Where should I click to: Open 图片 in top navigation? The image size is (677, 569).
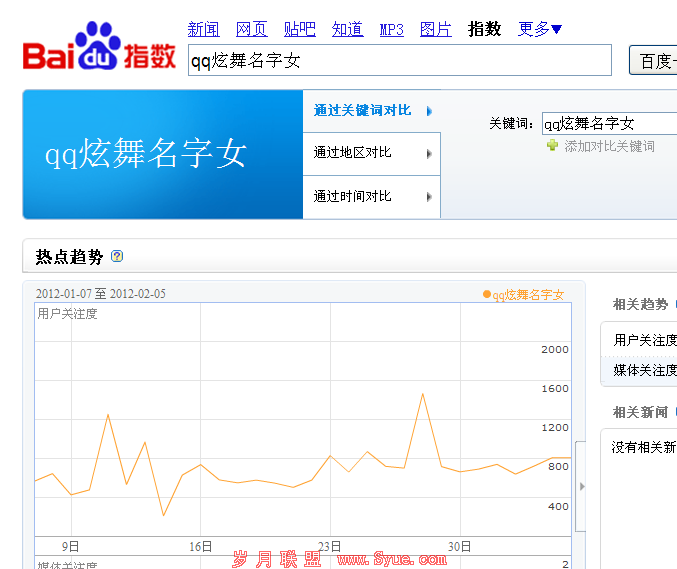tap(435, 29)
